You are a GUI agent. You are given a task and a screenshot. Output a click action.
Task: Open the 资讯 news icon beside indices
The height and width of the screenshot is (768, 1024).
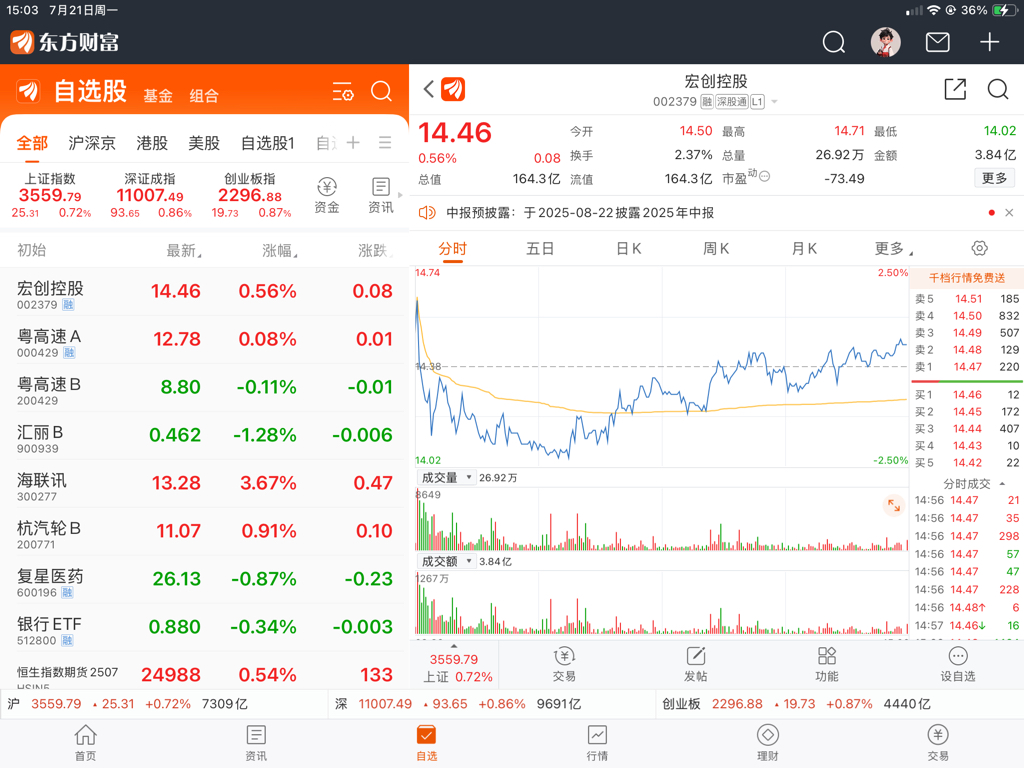point(381,195)
